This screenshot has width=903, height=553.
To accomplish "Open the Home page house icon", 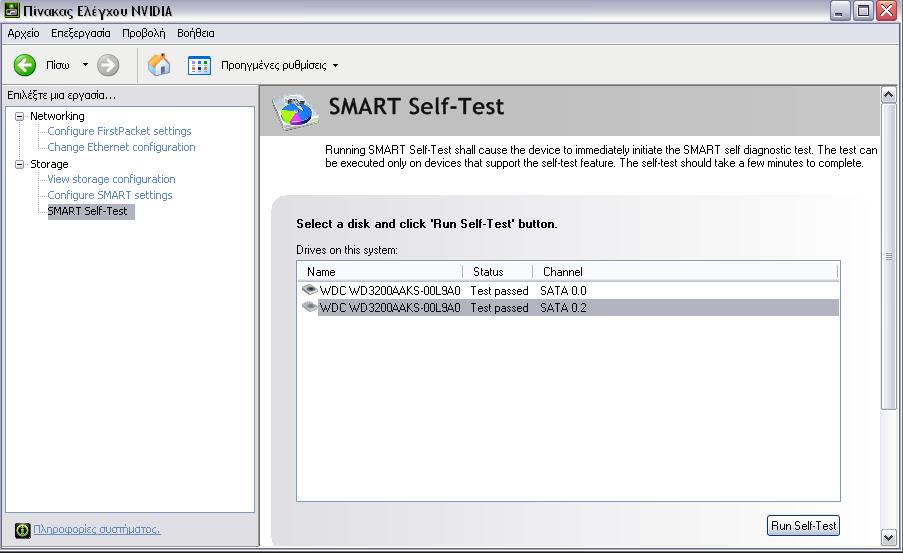I will click(159, 65).
